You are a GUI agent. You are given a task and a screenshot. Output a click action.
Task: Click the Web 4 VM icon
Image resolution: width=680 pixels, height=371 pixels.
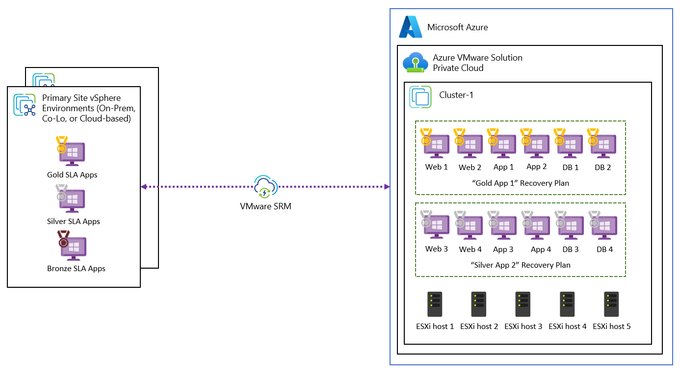pyautogui.click(x=468, y=225)
